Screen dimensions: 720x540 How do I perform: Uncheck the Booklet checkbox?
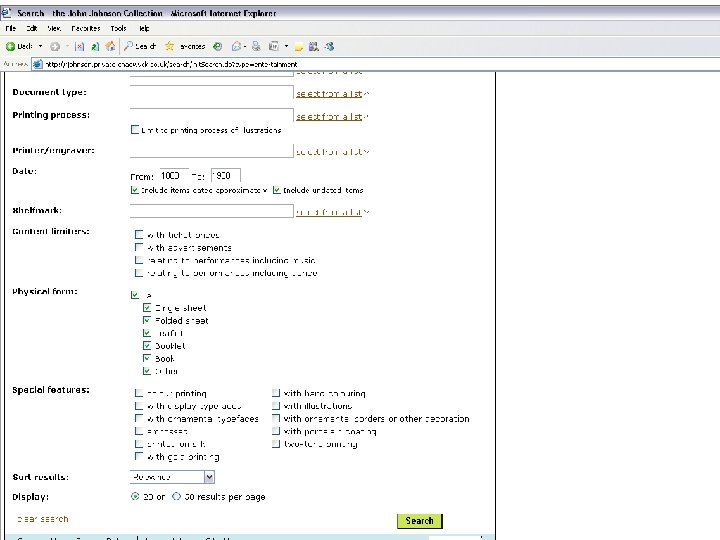(x=147, y=345)
